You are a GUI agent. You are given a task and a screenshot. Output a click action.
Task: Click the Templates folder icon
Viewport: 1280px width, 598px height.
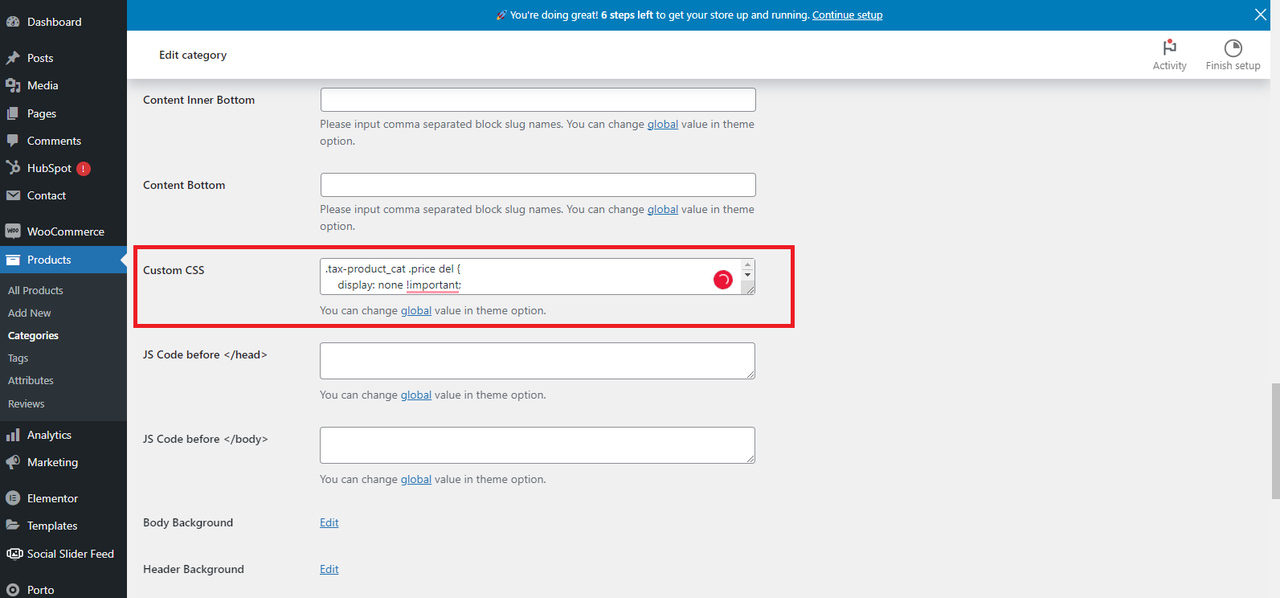pyautogui.click(x=13, y=526)
